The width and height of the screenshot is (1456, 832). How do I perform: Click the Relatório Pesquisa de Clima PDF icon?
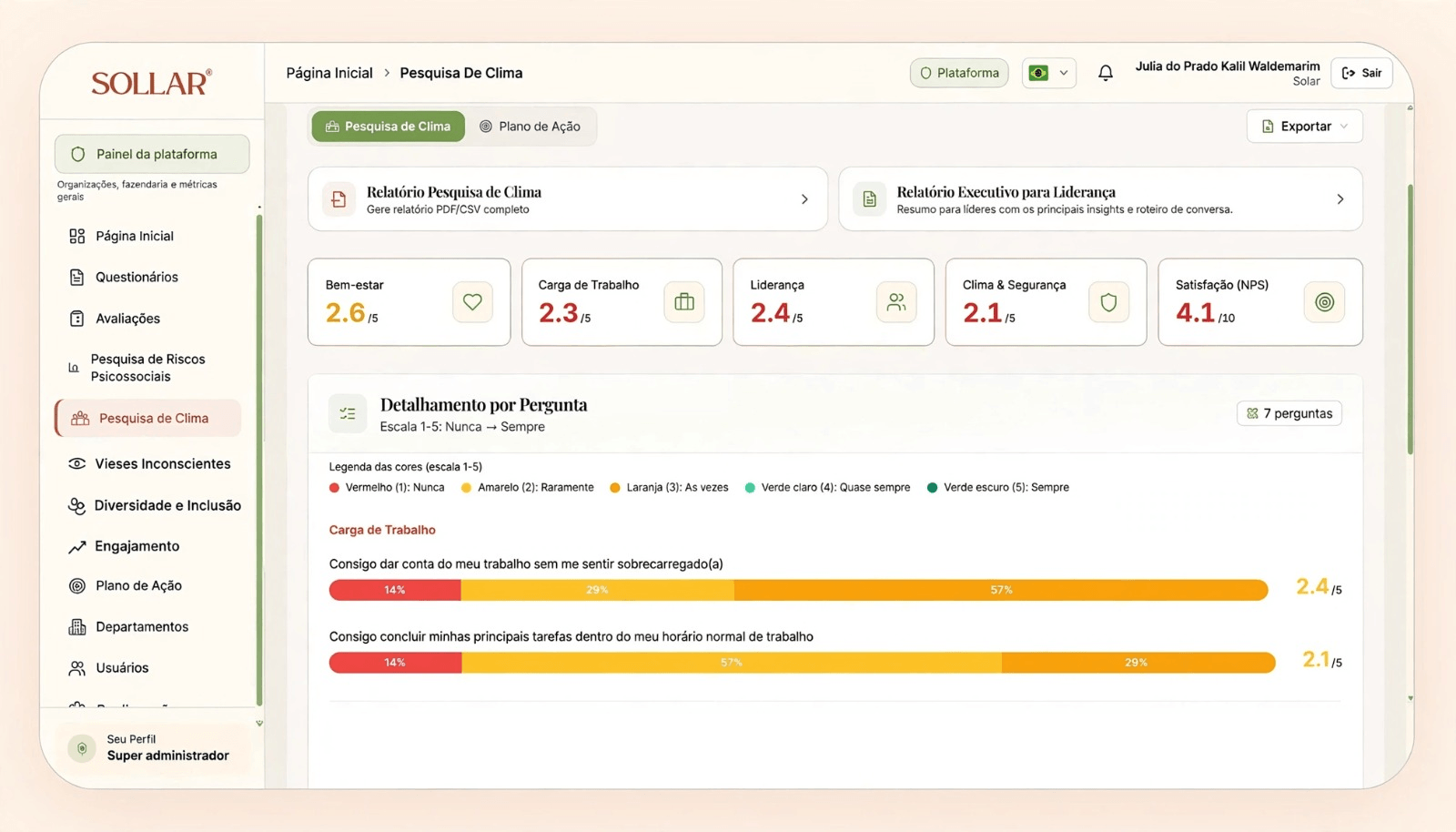coord(339,198)
